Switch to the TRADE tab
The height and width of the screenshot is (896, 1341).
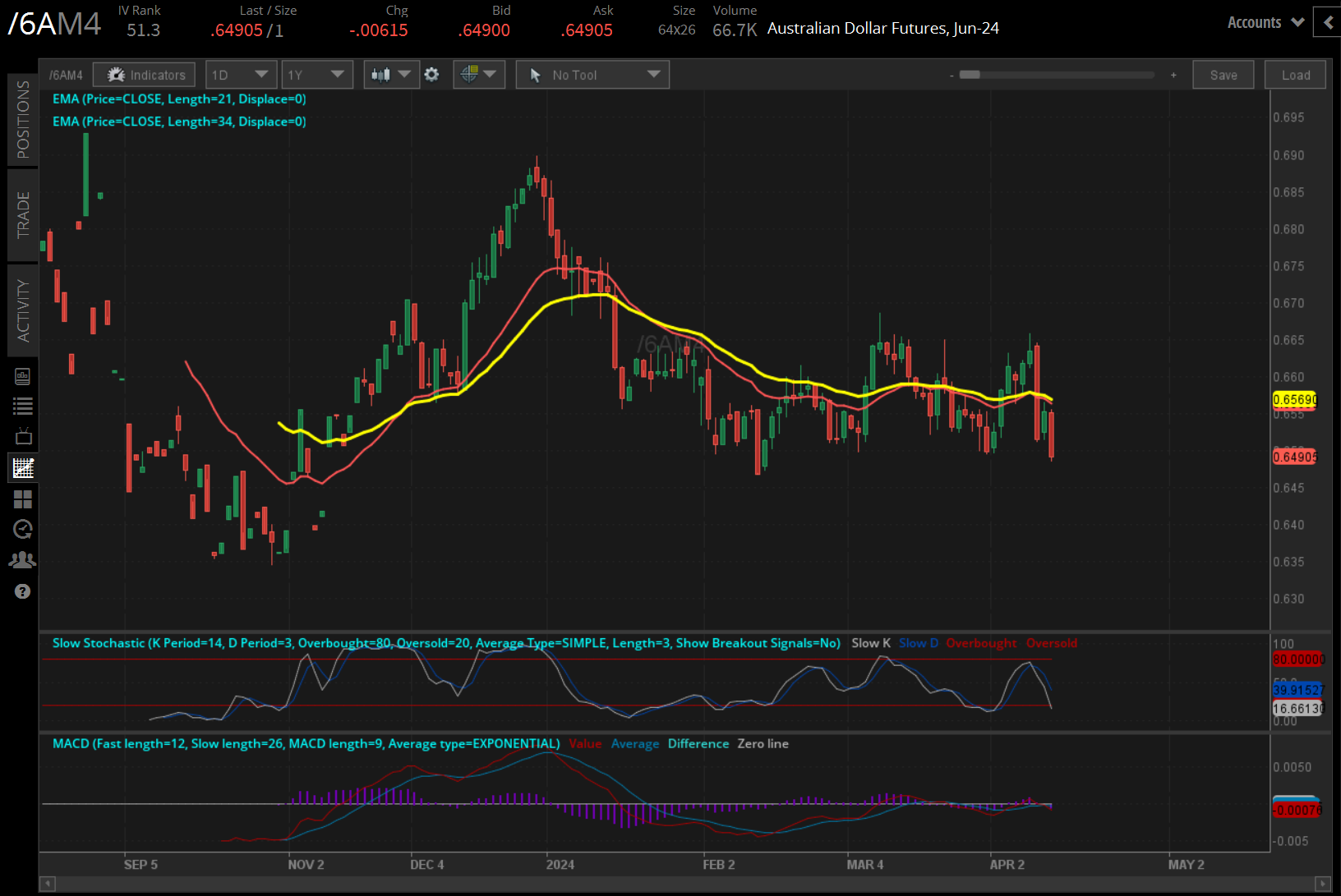(23, 216)
